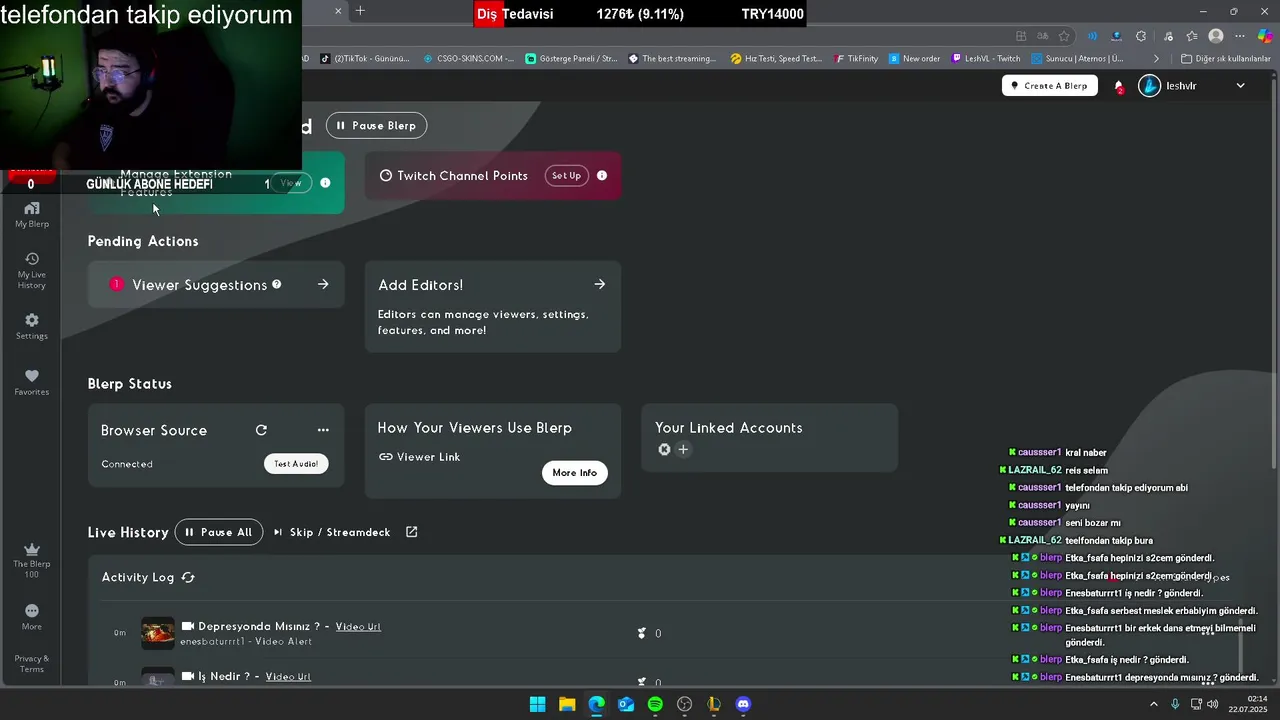The image size is (1280, 720).
Task: Open Edge settings and more menu
Action: coord(1240,36)
